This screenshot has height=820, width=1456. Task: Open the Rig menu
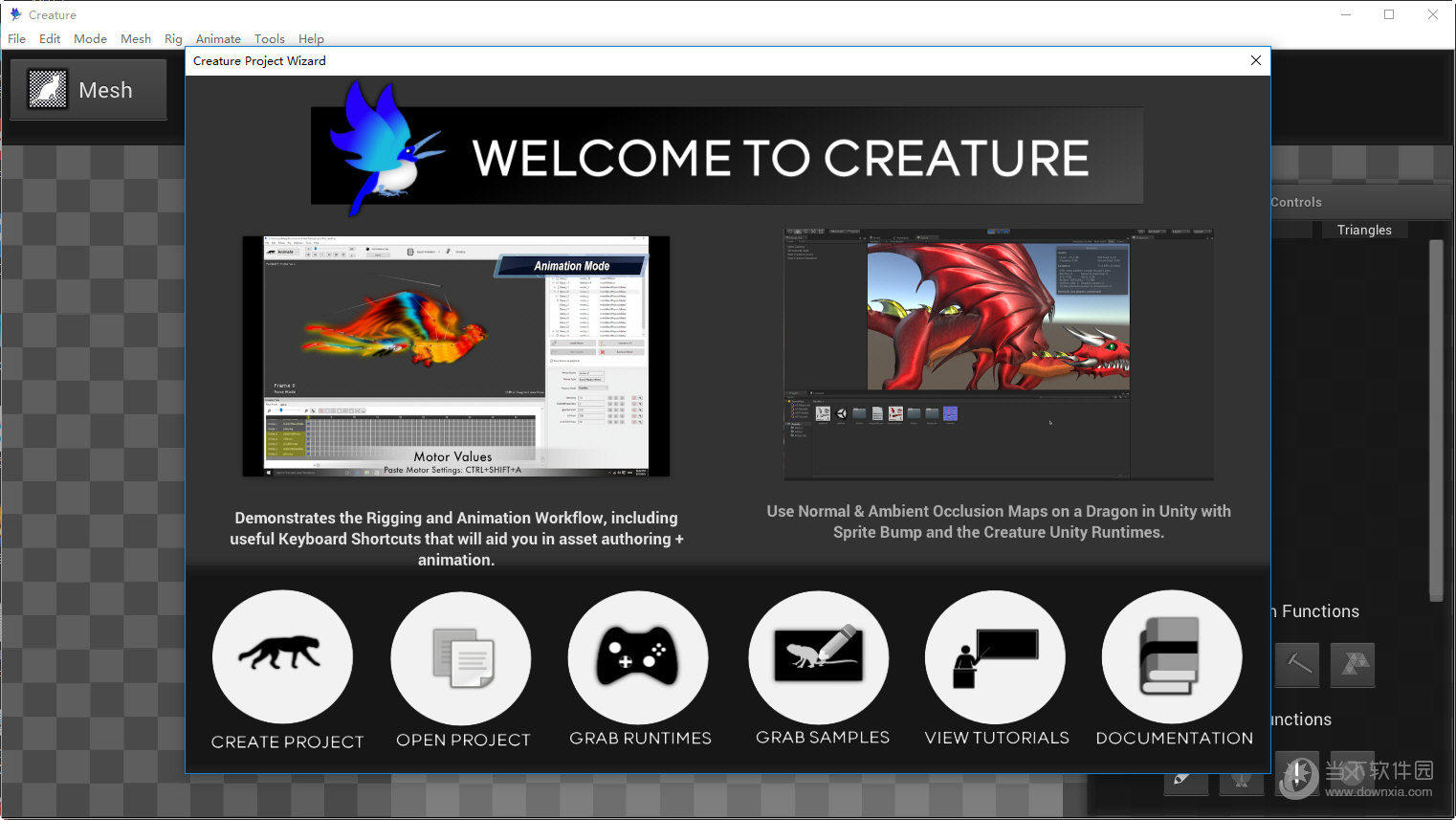173,38
